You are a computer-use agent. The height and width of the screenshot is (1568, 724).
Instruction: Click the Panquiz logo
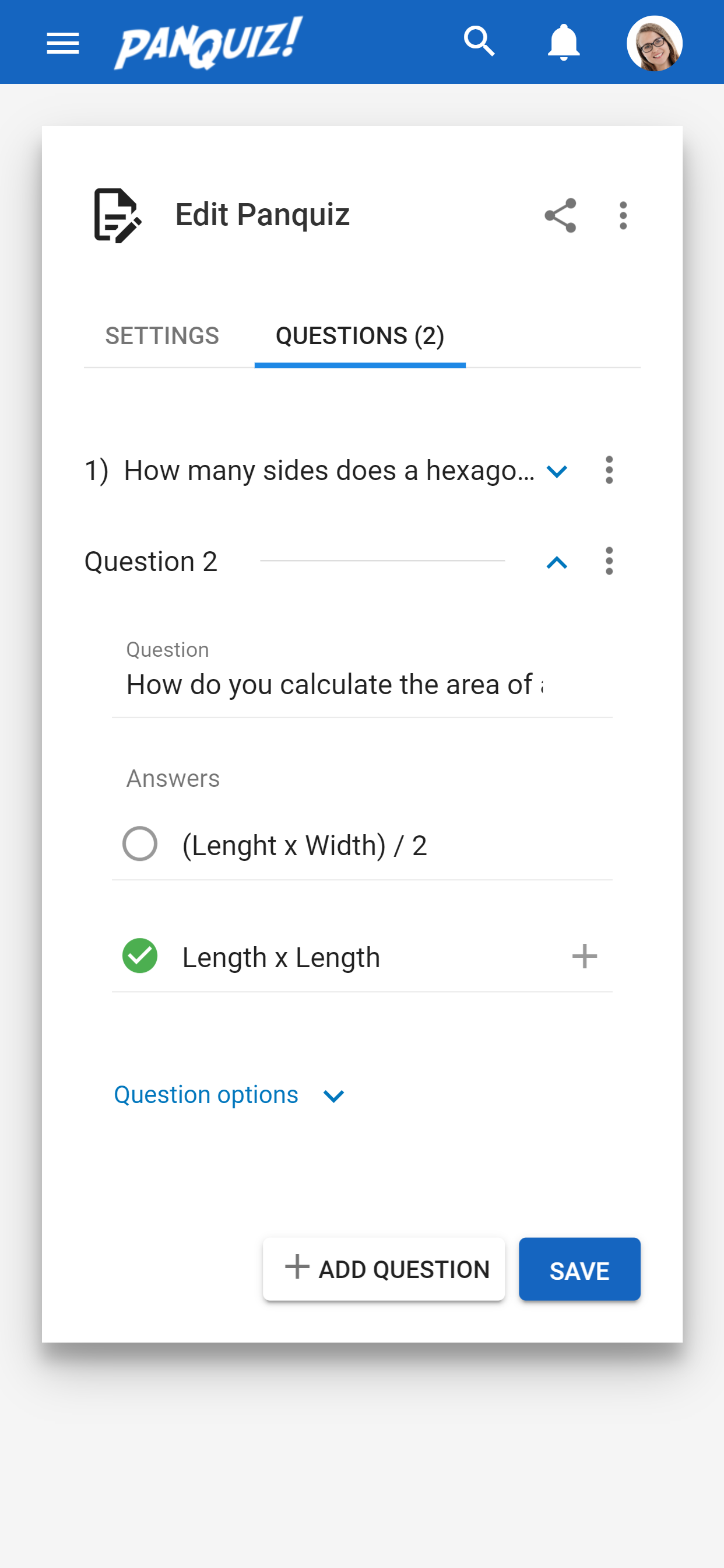pyautogui.click(x=209, y=43)
